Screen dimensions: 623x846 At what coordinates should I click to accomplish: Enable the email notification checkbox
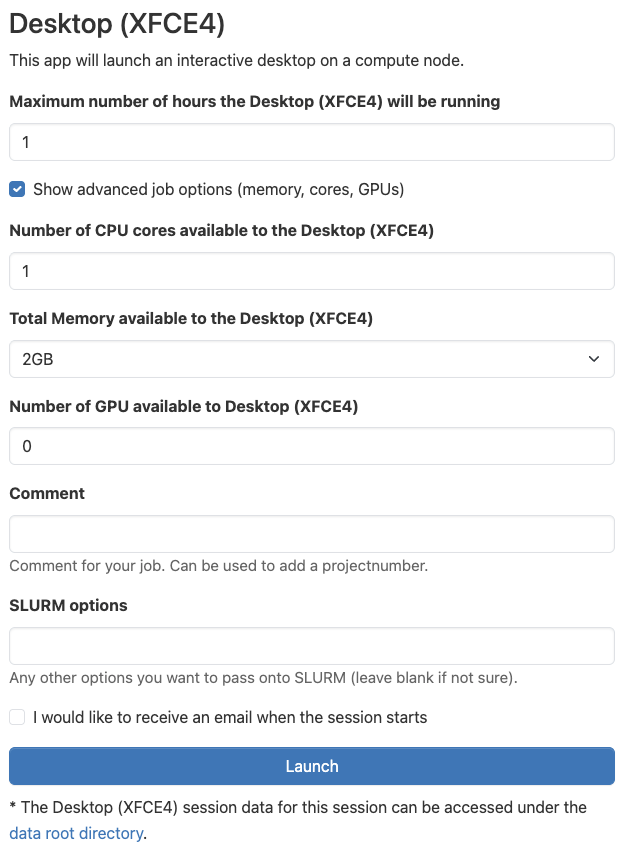pyautogui.click(x=17, y=717)
